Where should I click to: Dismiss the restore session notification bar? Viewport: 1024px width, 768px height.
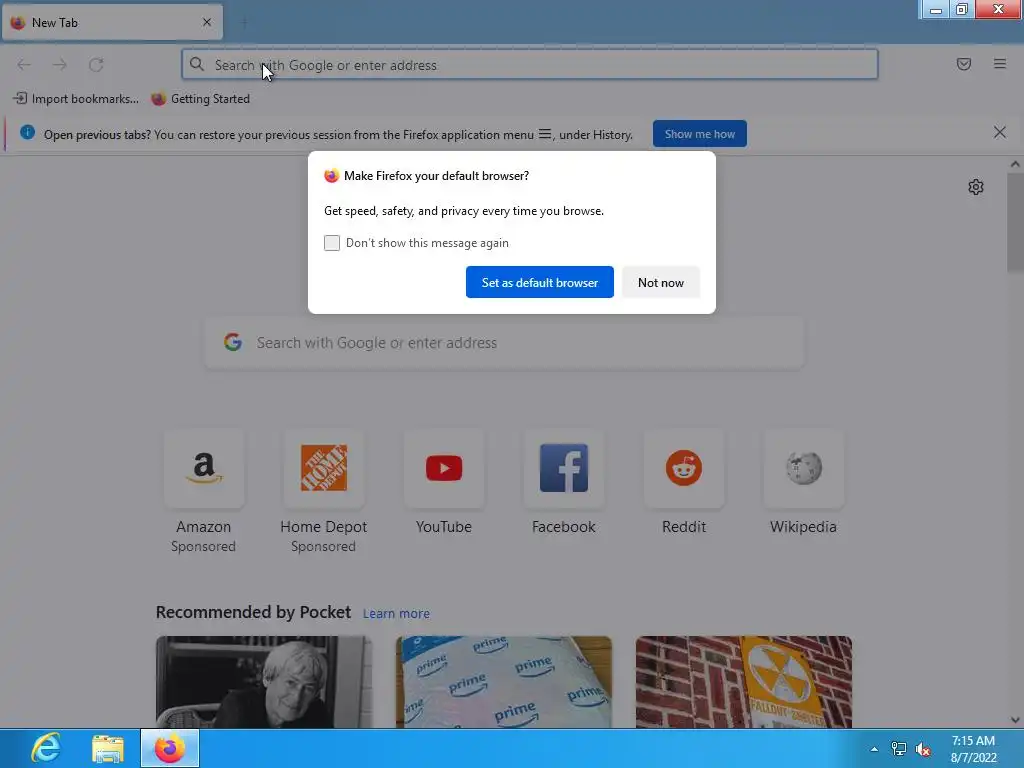(x=1000, y=133)
